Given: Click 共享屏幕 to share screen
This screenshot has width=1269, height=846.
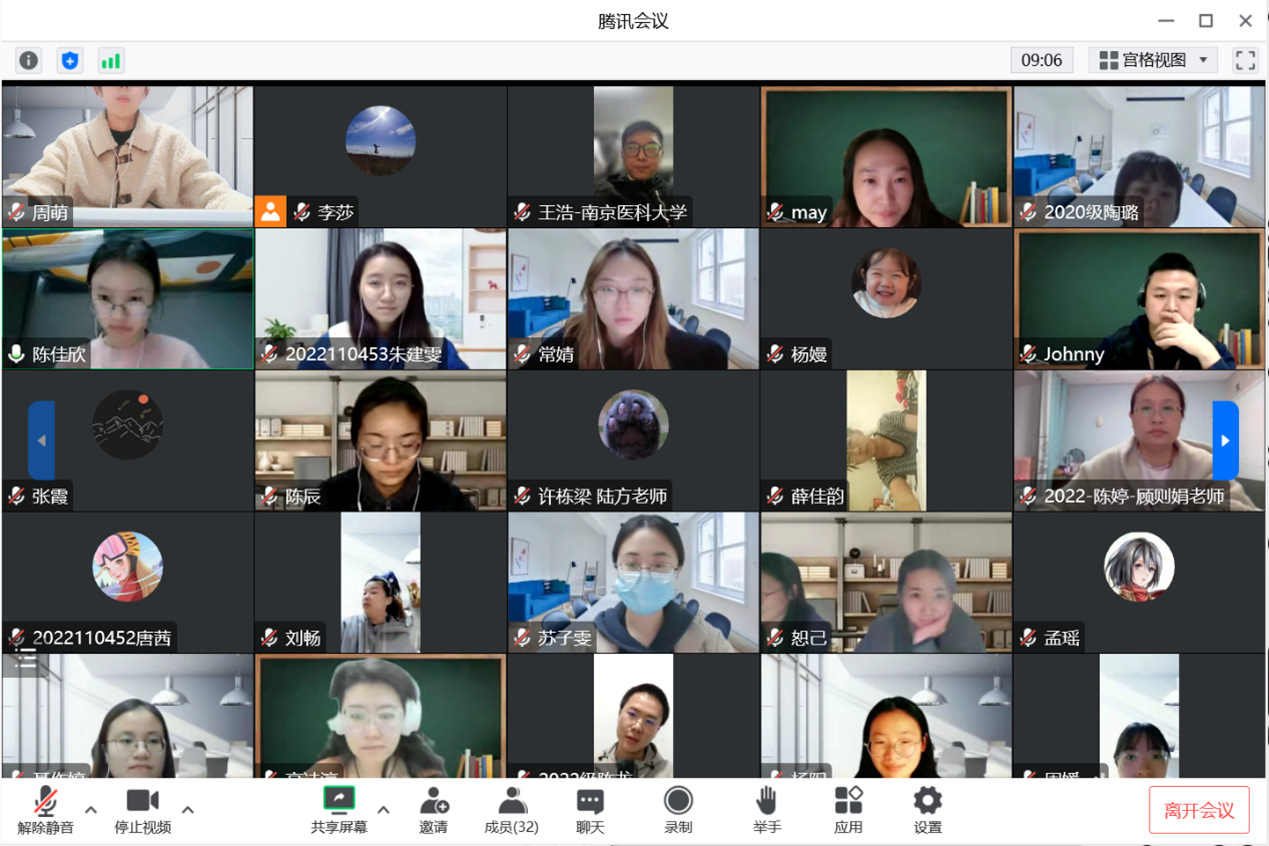Looking at the screenshot, I should (339, 810).
